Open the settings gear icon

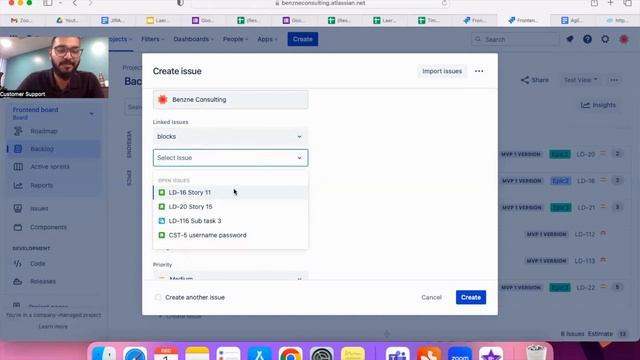(605, 39)
